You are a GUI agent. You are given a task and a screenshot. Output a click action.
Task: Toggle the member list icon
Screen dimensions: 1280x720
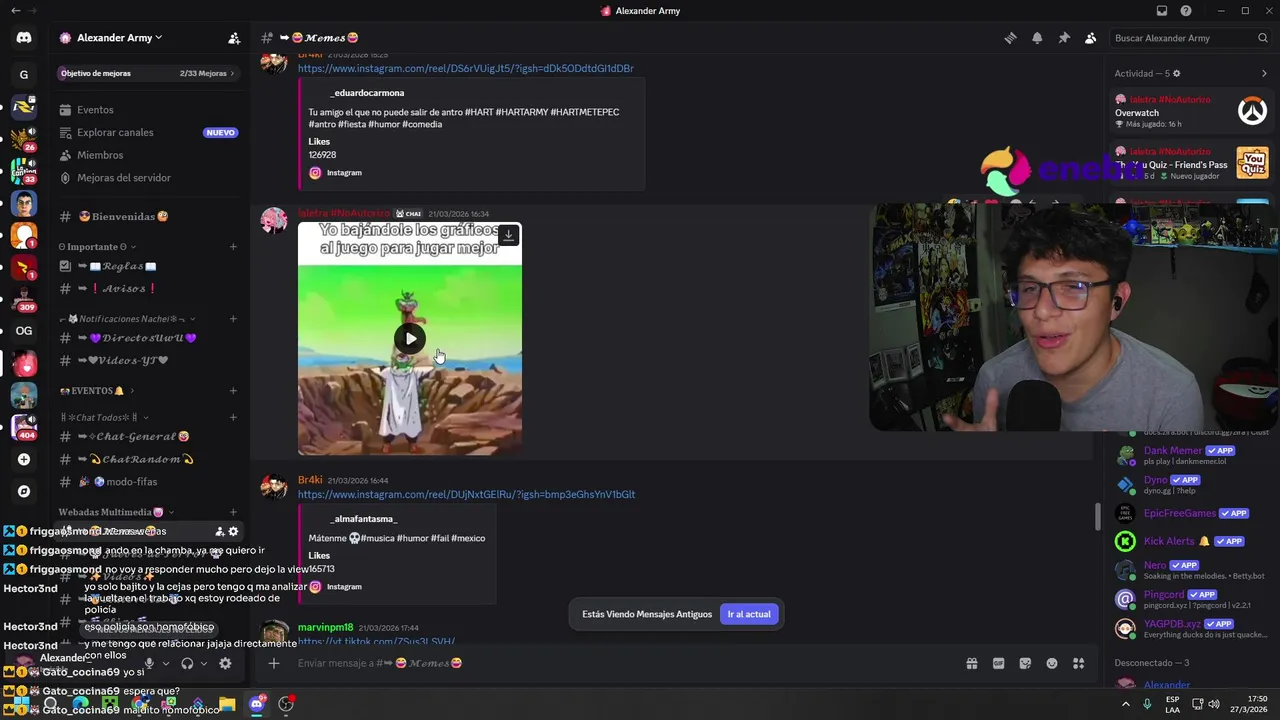point(1091,38)
